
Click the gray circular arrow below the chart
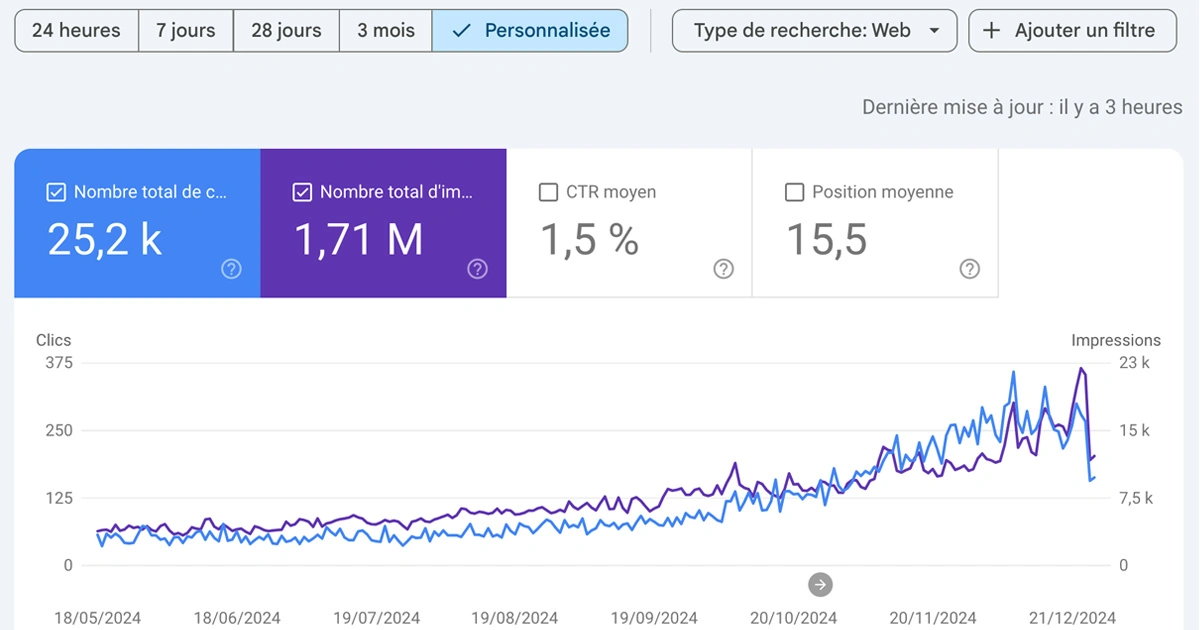(x=820, y=584)
